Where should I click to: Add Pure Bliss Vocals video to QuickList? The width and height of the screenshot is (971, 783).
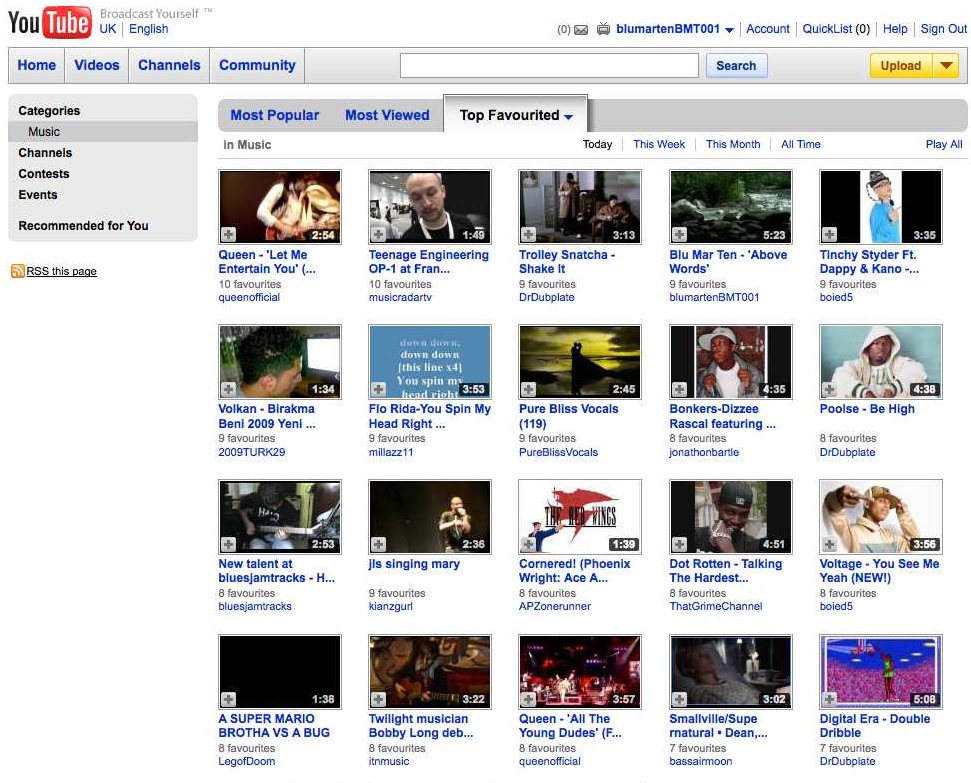click(528, 389)
